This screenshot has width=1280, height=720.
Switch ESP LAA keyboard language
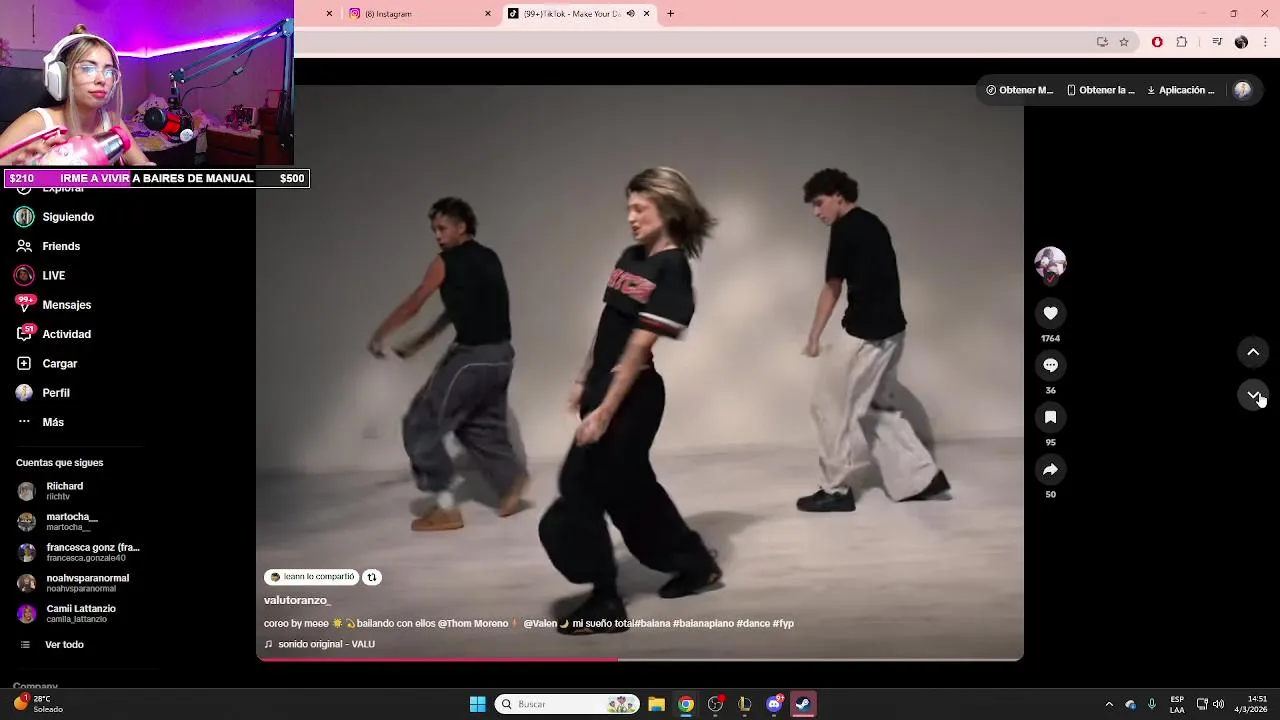[x=1177, y=704]
